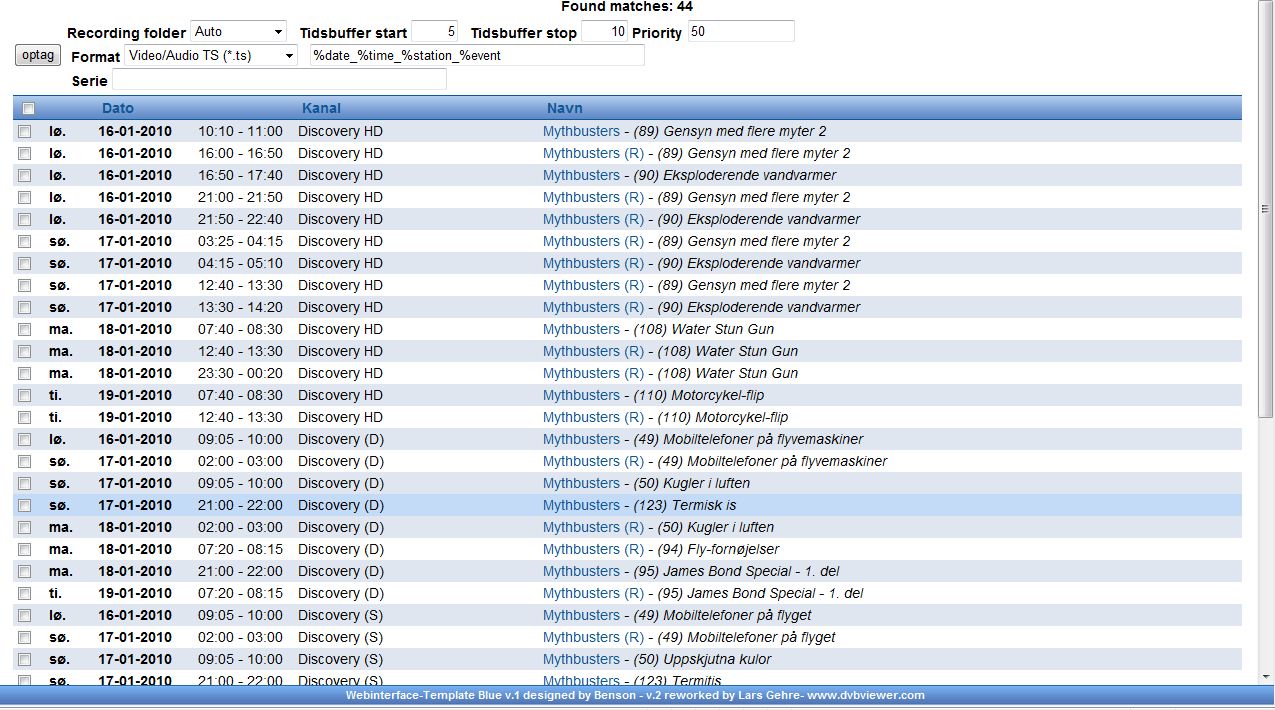
Task: Click the Priority input field
Action: (741, 32)
